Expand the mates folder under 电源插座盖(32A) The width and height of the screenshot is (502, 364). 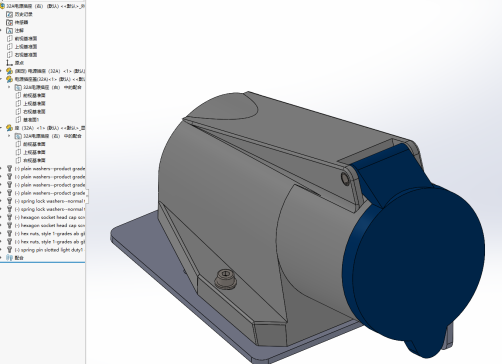pos(9,87)
